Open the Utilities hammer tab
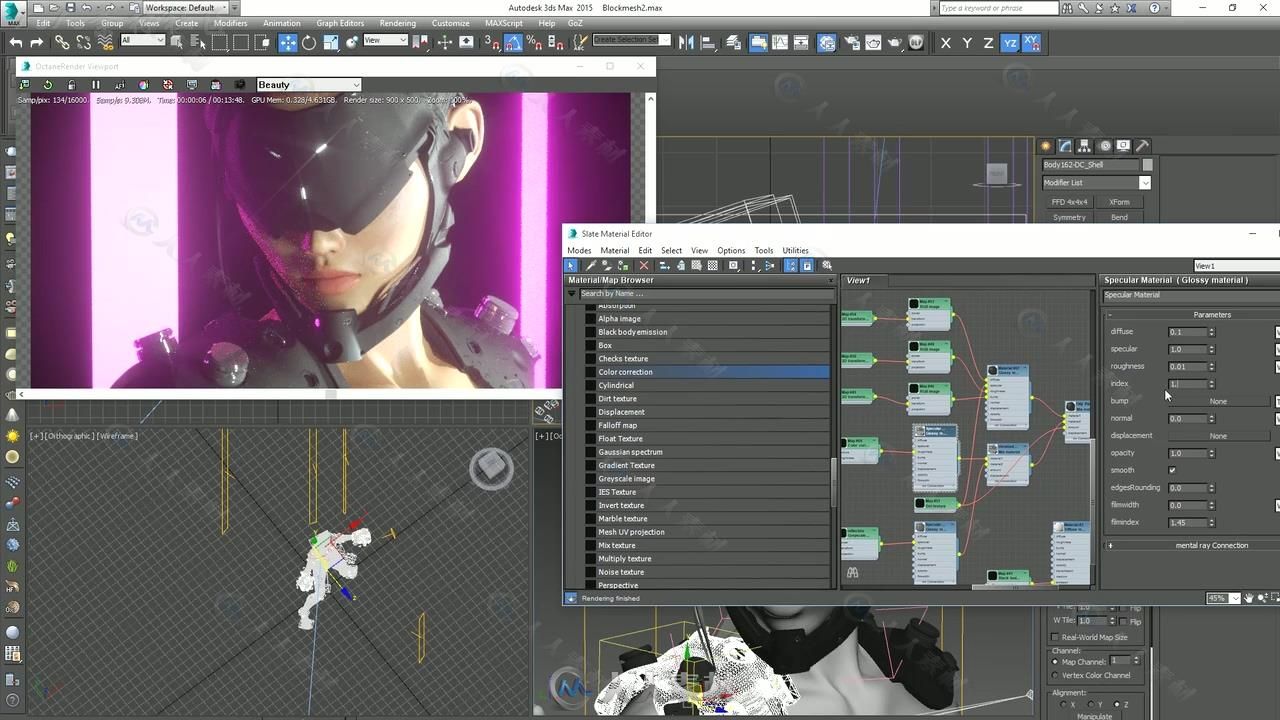Screen dimensions: 1280x720 1143,146
